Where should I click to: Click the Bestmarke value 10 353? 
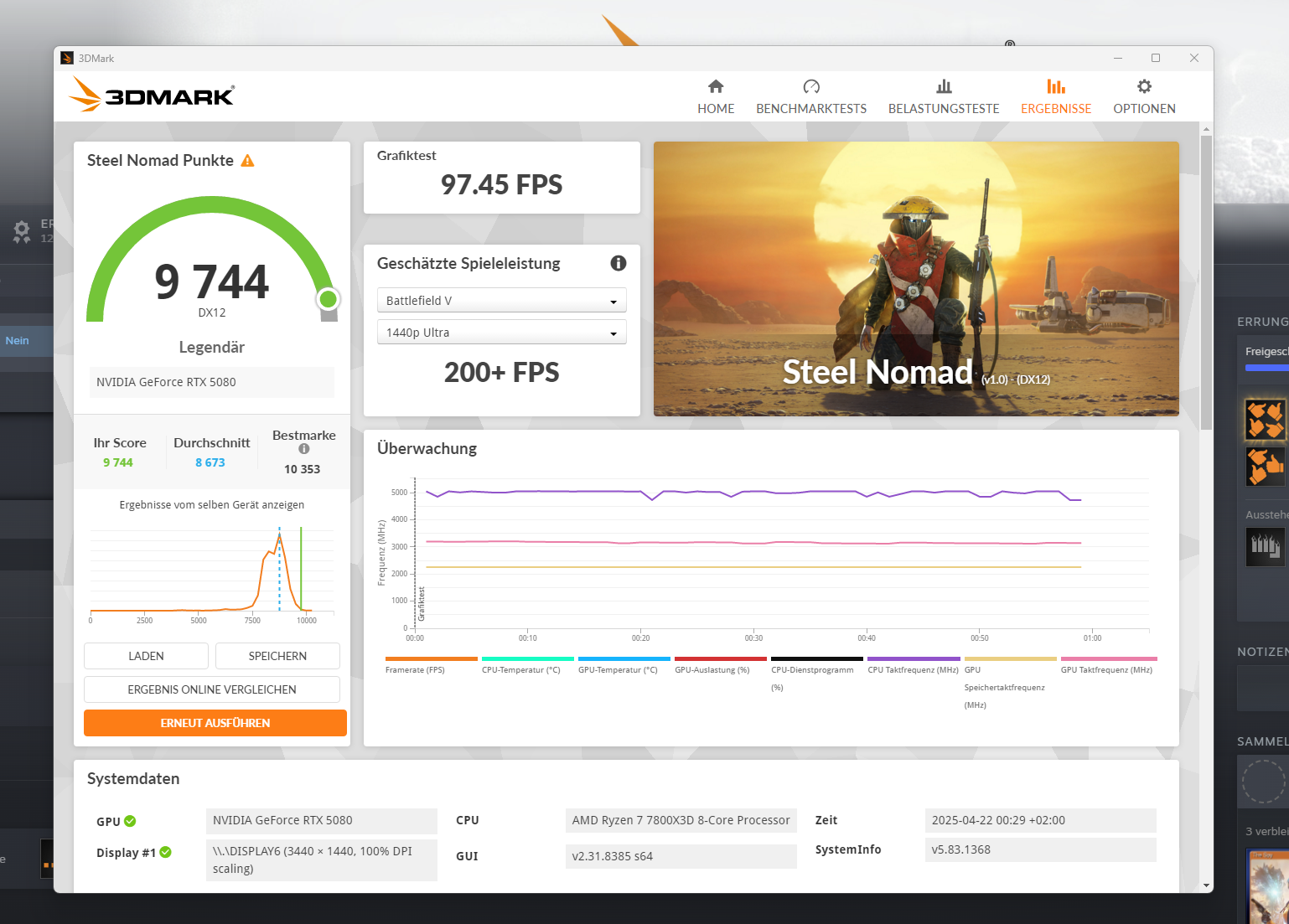[x=303, y=469]
